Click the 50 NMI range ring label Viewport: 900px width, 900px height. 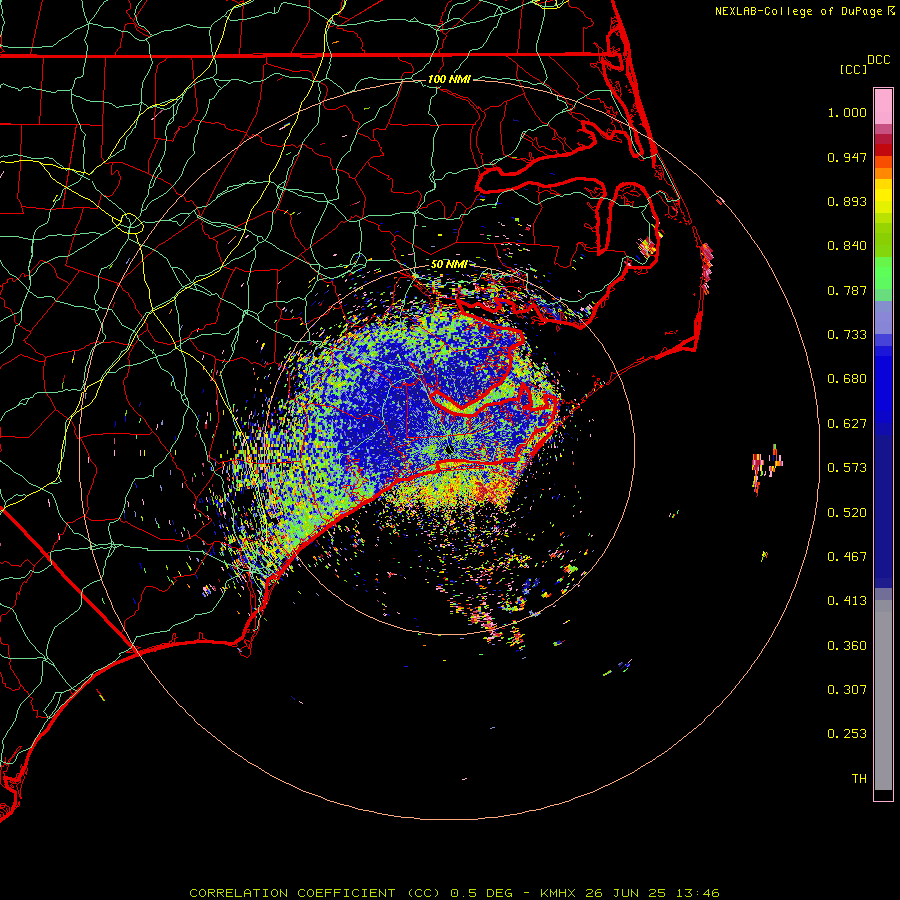pyautogui.click(x=449, y=265)
